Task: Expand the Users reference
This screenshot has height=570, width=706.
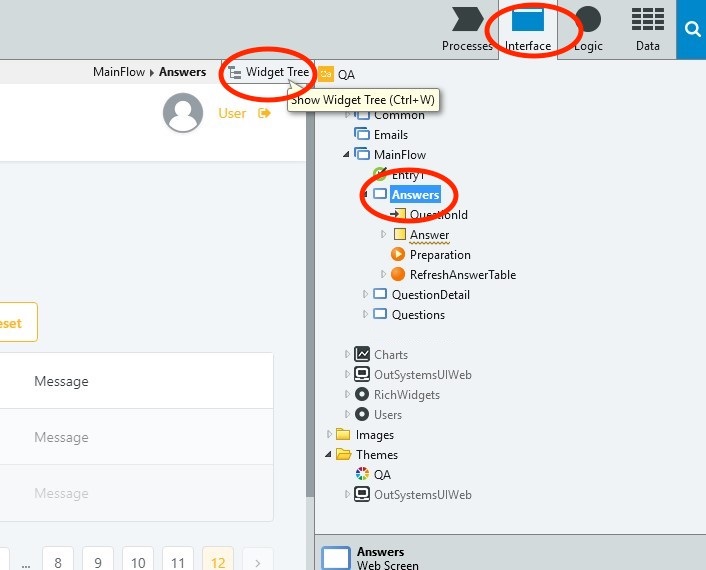Action: 347,414
